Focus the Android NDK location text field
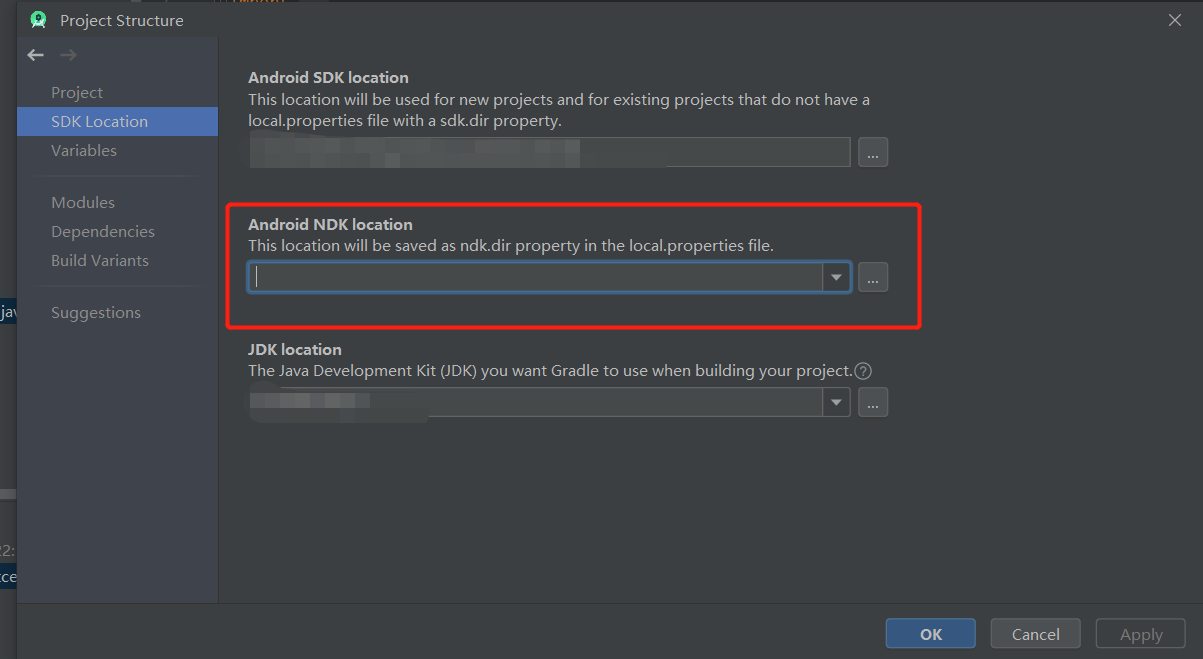 pyautogui.click(x=536, y=277)
